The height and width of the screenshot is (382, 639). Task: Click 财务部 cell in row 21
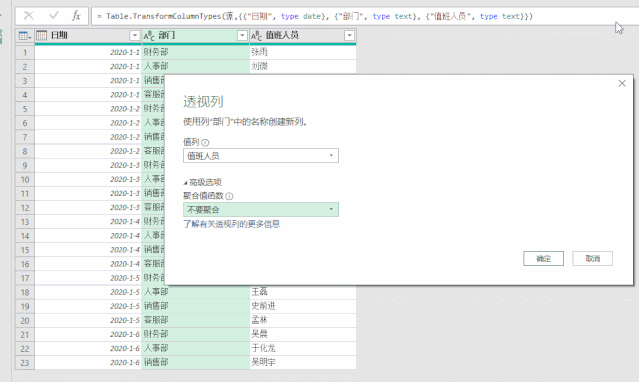196,334
